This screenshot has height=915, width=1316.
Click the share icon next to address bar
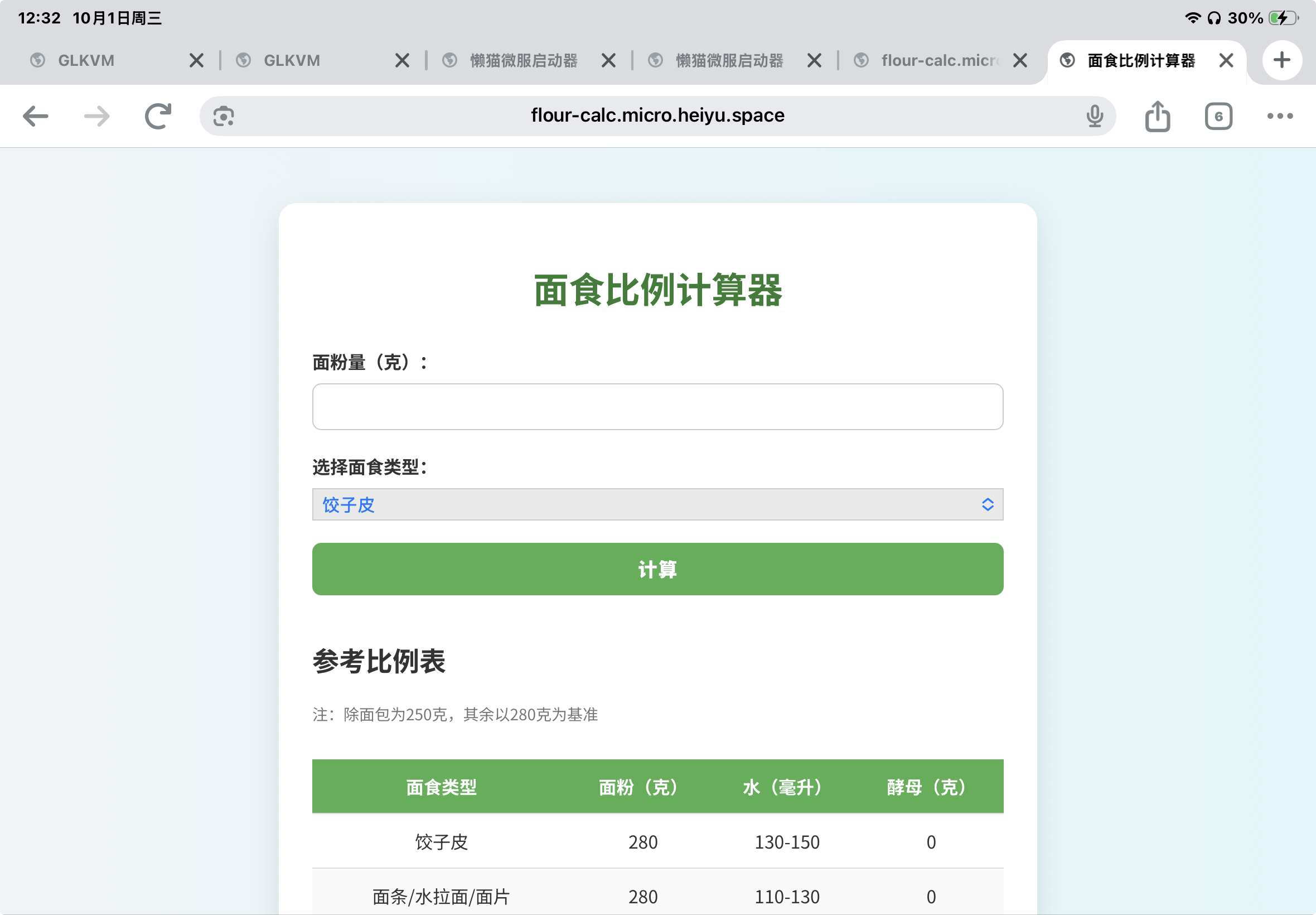(1157, 116)
